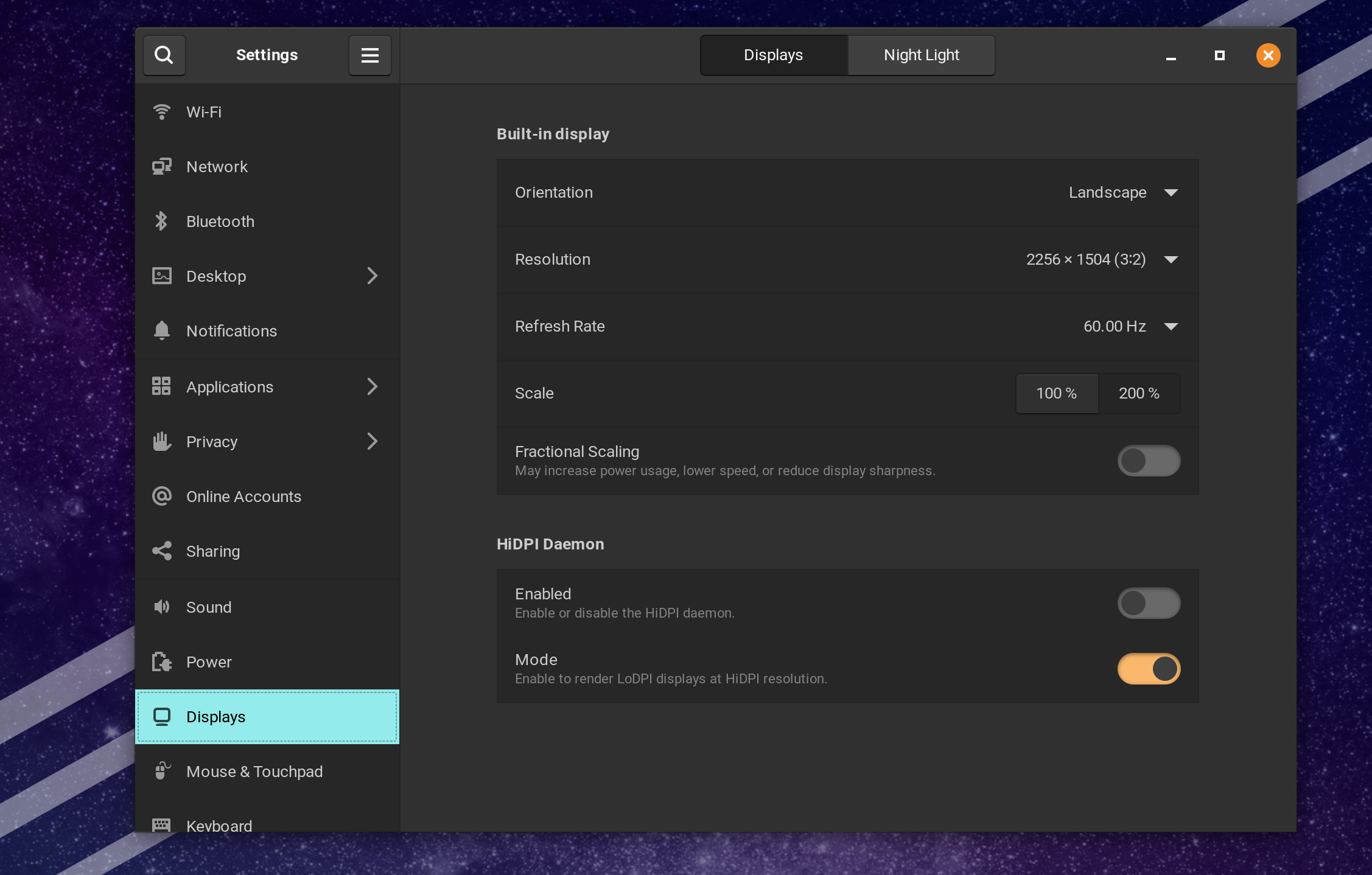Open the hamburger menu button
The width and height of the screenshot is (1372, 875).
(x=369, y=55)
